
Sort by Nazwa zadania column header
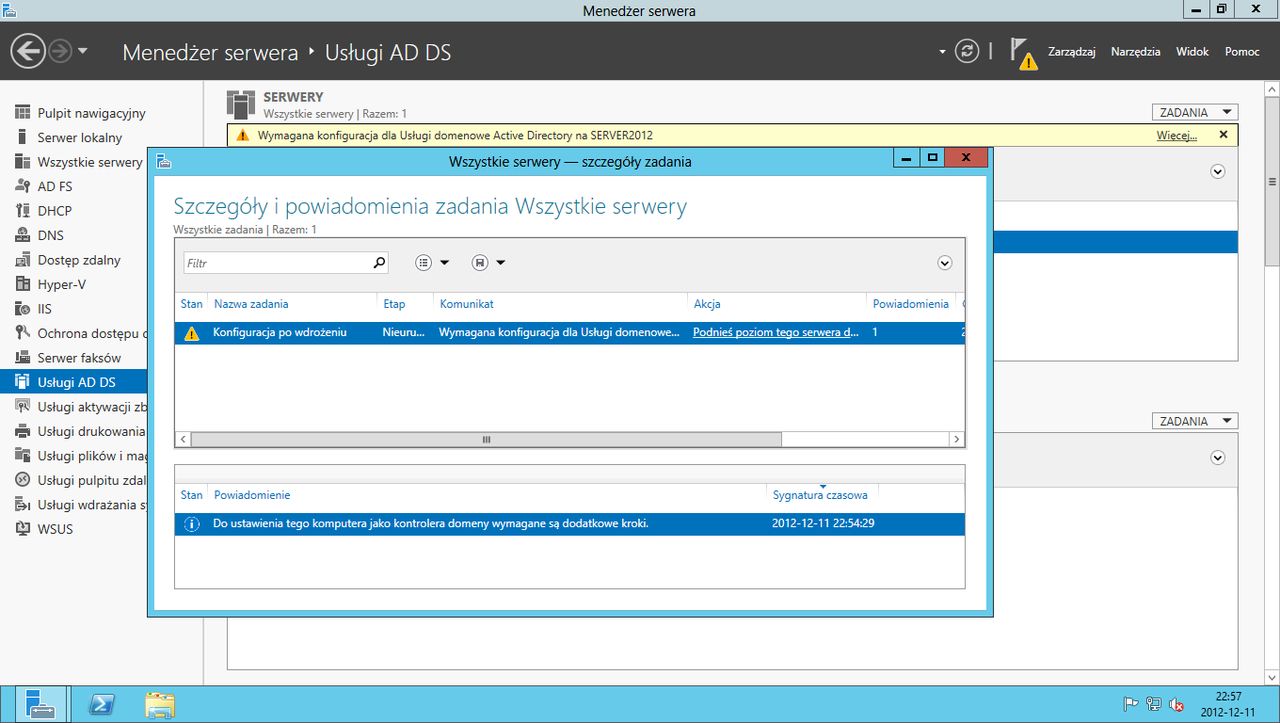click(x=251, y=304)
